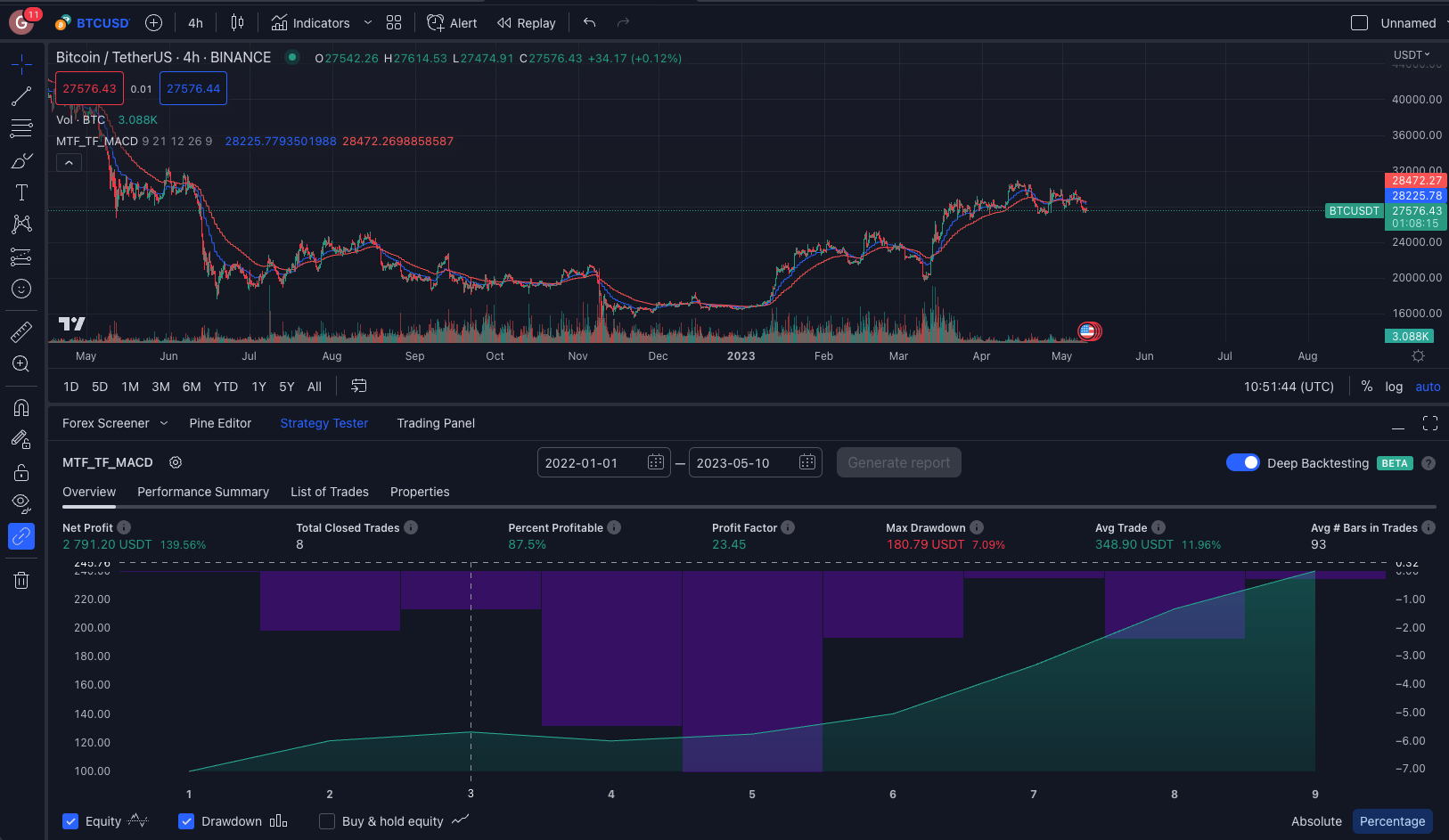Open the prediction and measurement tools
This screenshot has height=840, width=1449.
(x=21, y=257)
